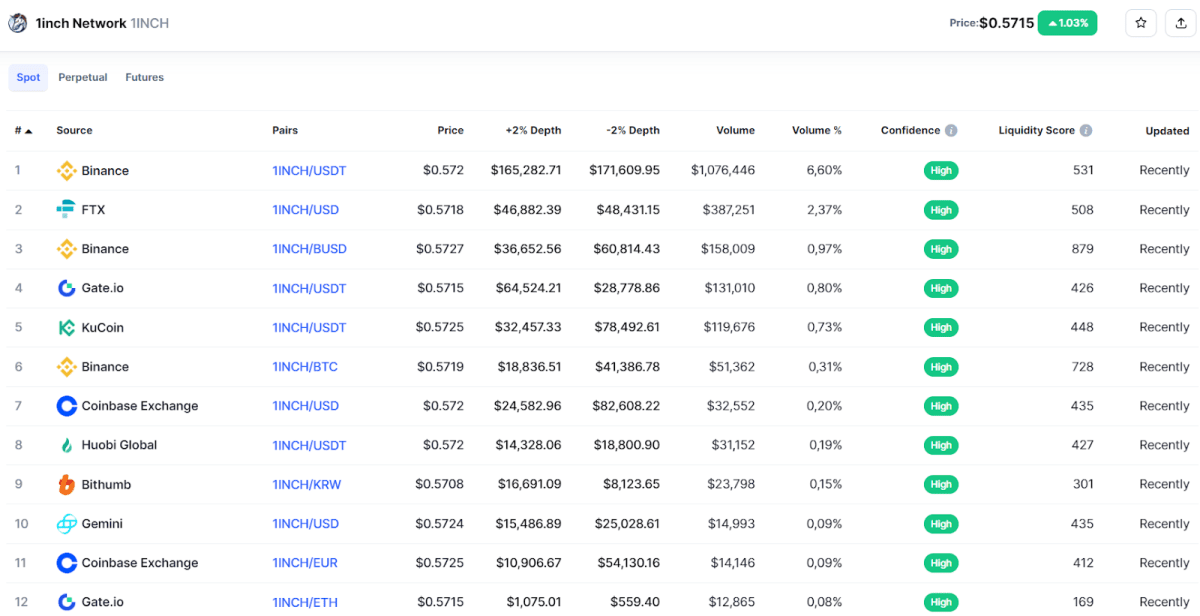Click the 1inch Network logo icon
Screen dimensions: 1200x616
[18, 23]
